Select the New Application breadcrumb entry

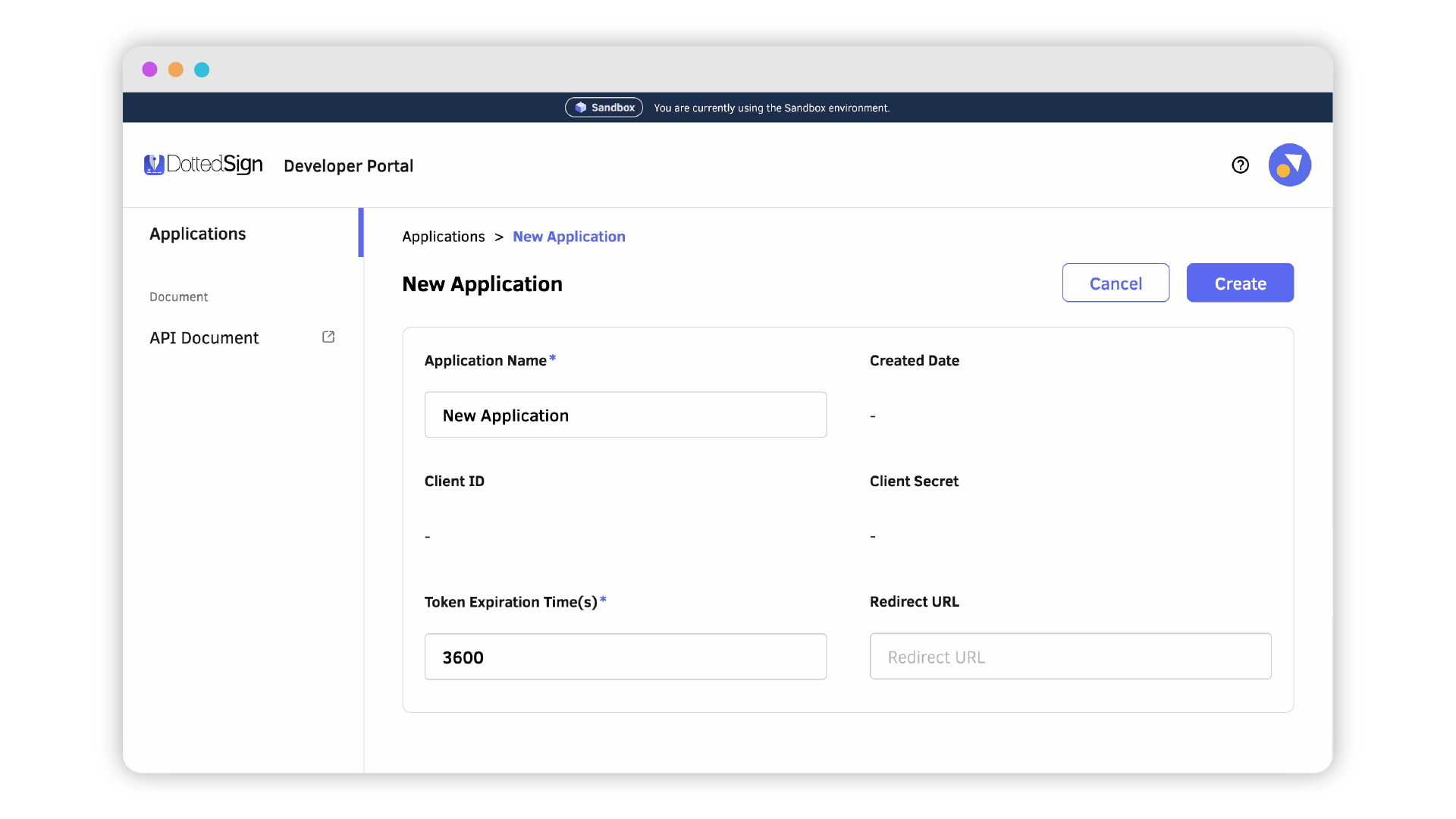(569, 237)
